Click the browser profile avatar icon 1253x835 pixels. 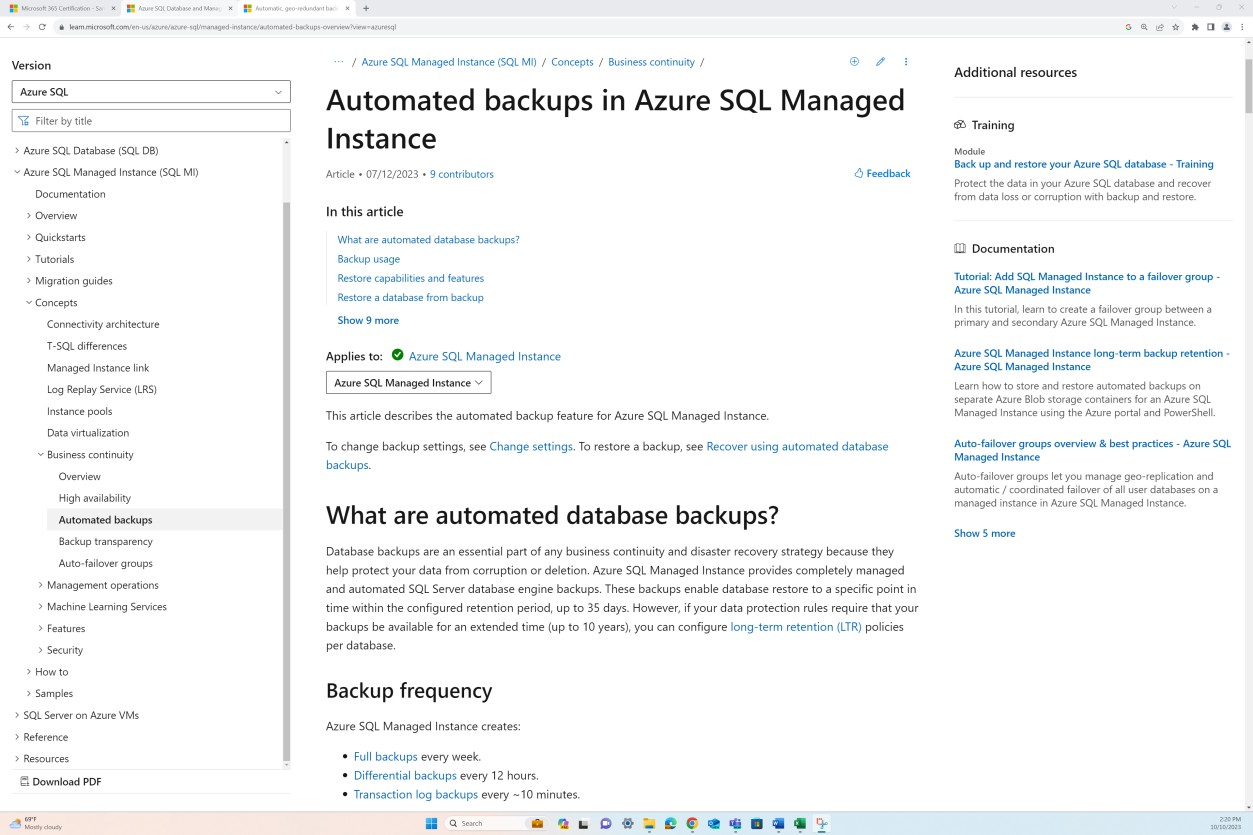(x=1225, y=28)
